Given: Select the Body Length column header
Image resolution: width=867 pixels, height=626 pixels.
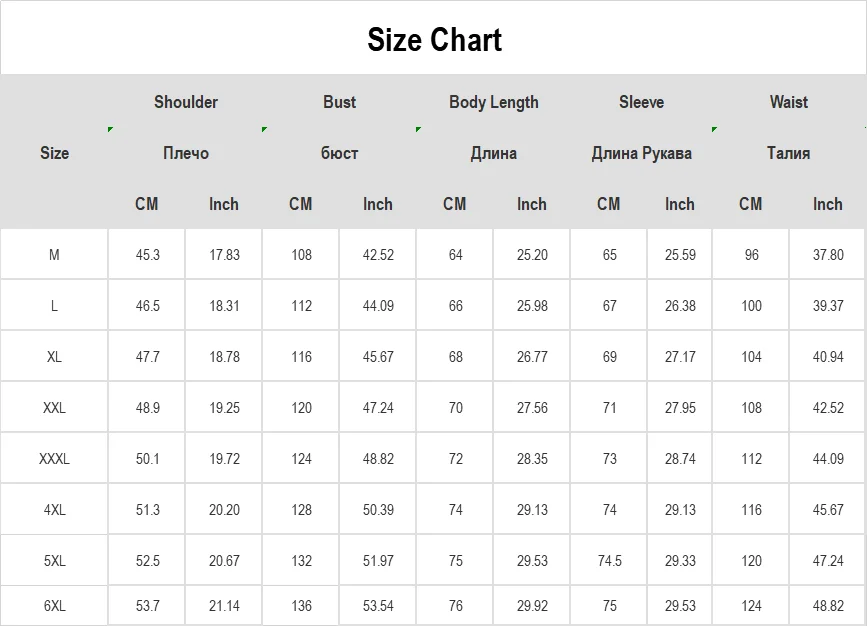Looking at the screenshot, I should [493, 102].
